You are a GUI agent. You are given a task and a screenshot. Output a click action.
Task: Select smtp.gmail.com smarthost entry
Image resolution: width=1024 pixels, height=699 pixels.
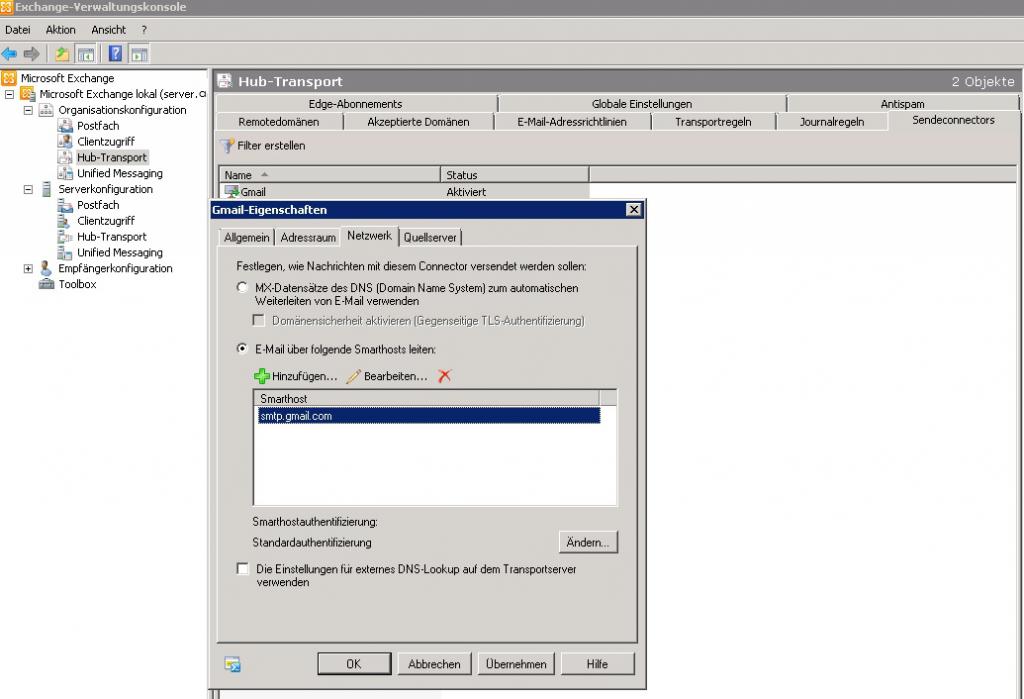(429, 416)
